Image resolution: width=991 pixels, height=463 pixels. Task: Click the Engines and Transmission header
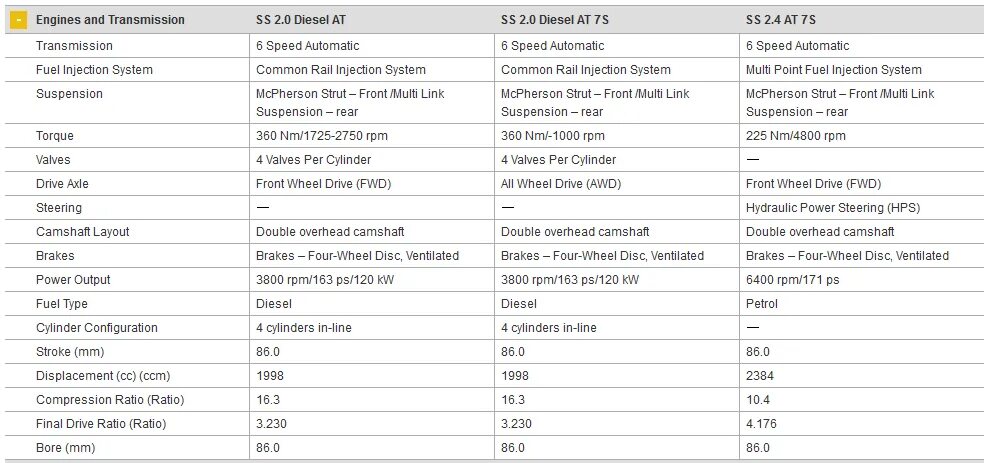[110, 20]
